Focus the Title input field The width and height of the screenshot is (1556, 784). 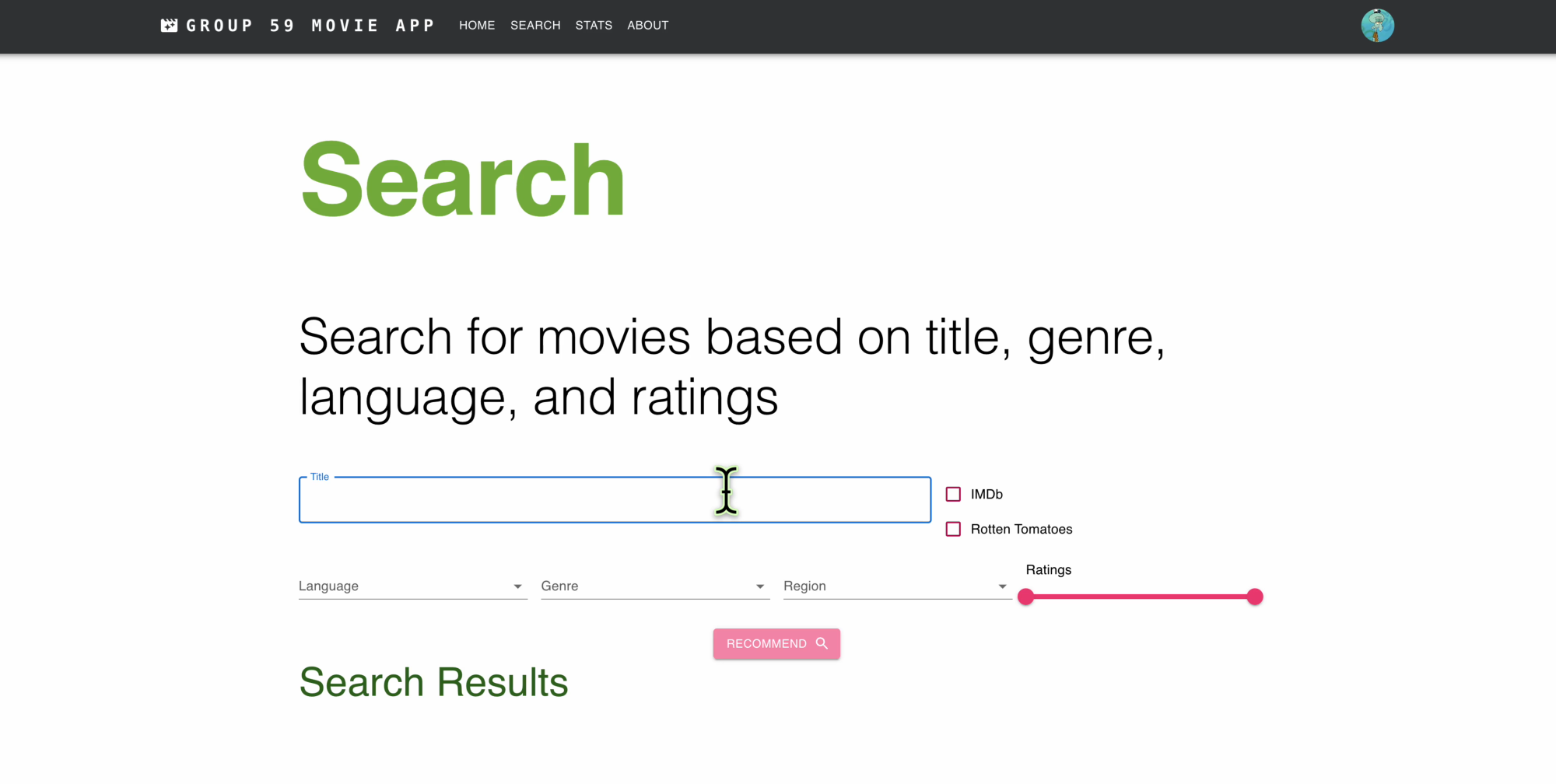click(x=615, y=499)
